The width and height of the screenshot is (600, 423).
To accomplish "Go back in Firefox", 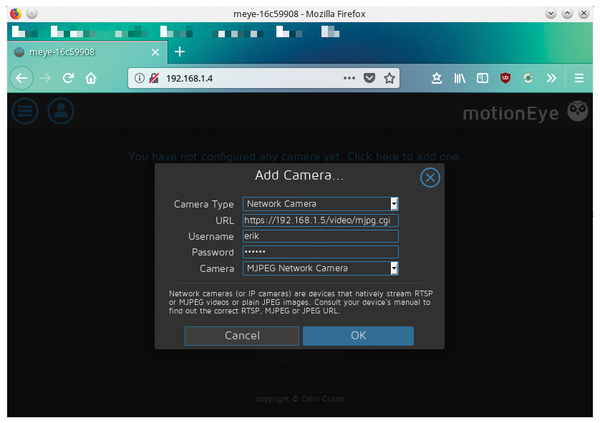I will (21, 78).
